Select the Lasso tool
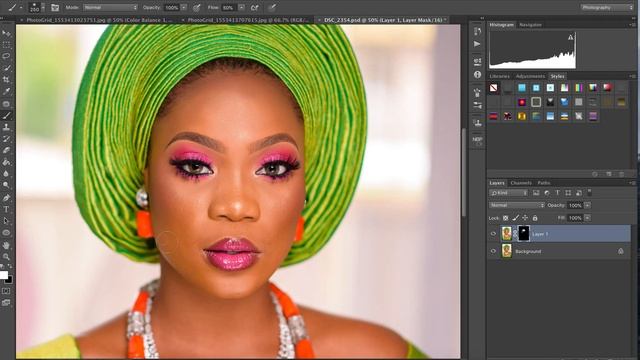640x360 pixels. tap(6, 56)
